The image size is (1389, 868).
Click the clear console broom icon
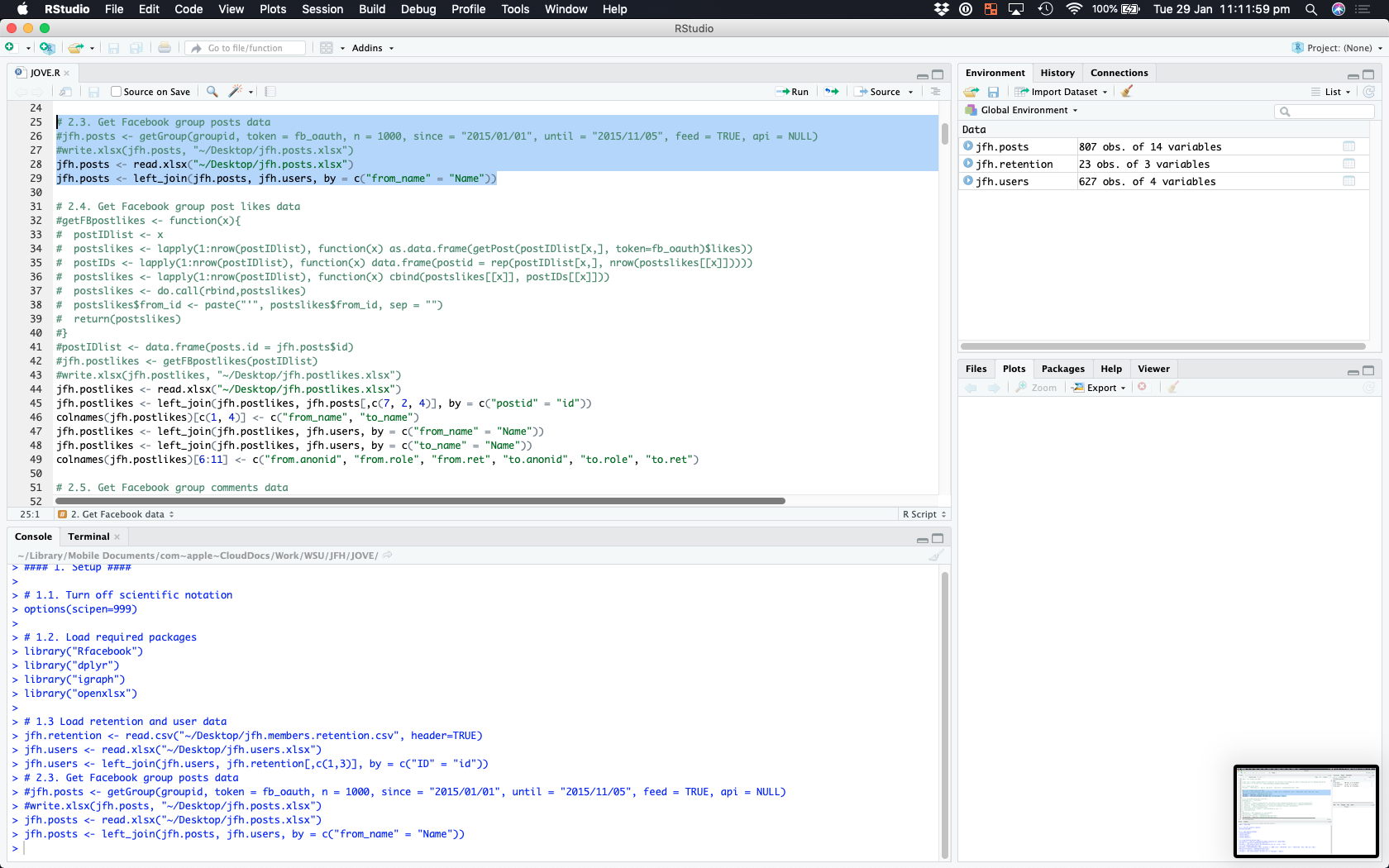point(935,556)
